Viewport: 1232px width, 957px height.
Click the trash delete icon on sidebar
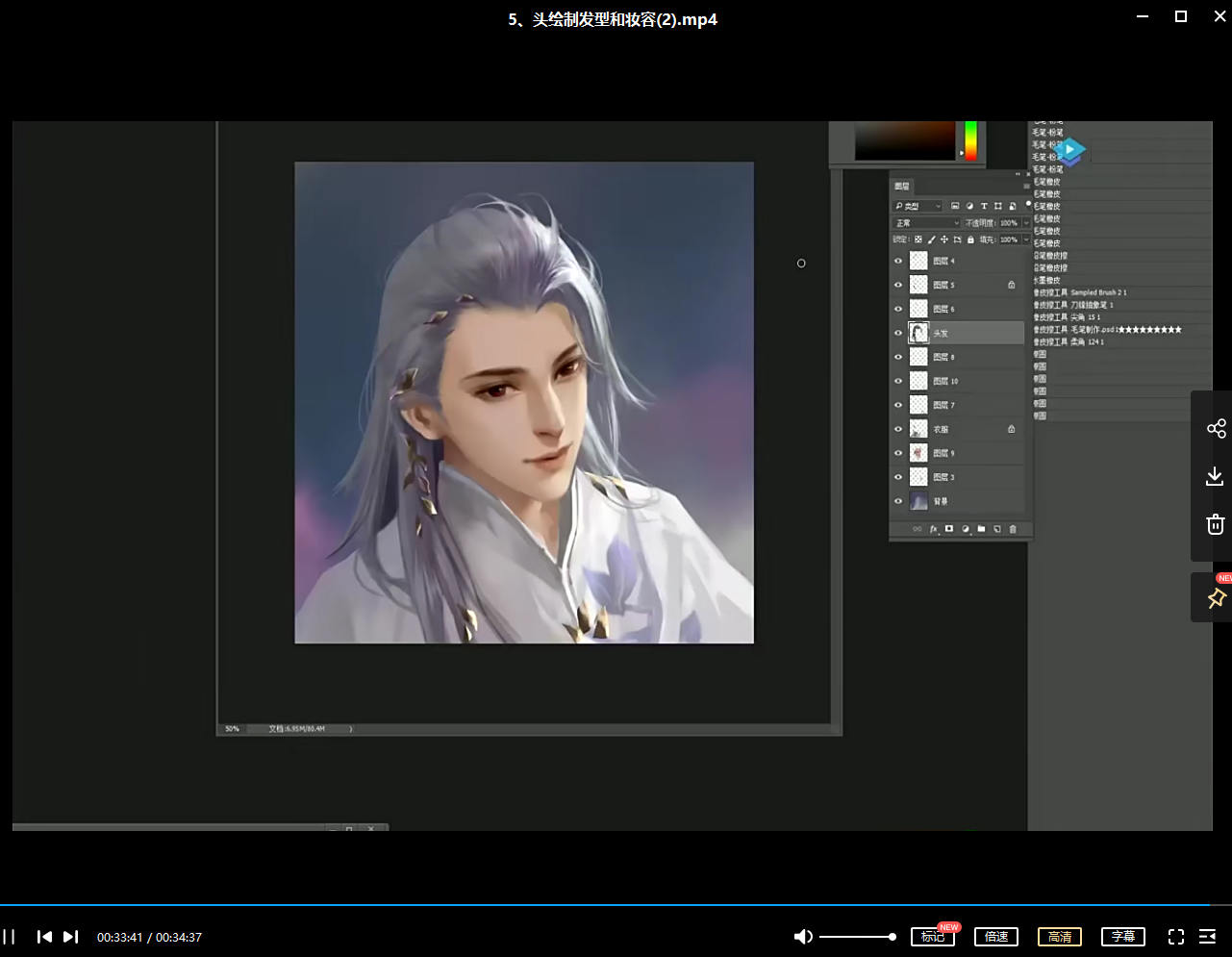(x=1215, y=524)
